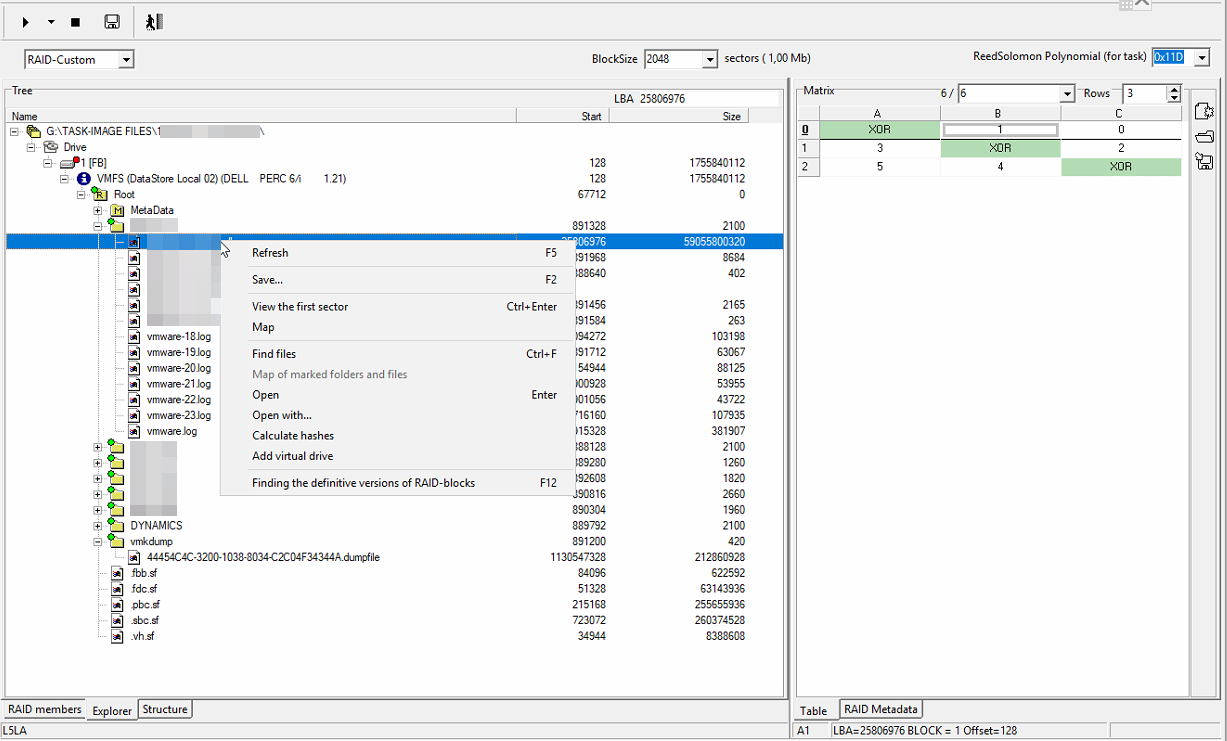The width and height of the screenshot is (1227, 741).
Task: Collapse the VMFS DataStore node
Action: 64,179
